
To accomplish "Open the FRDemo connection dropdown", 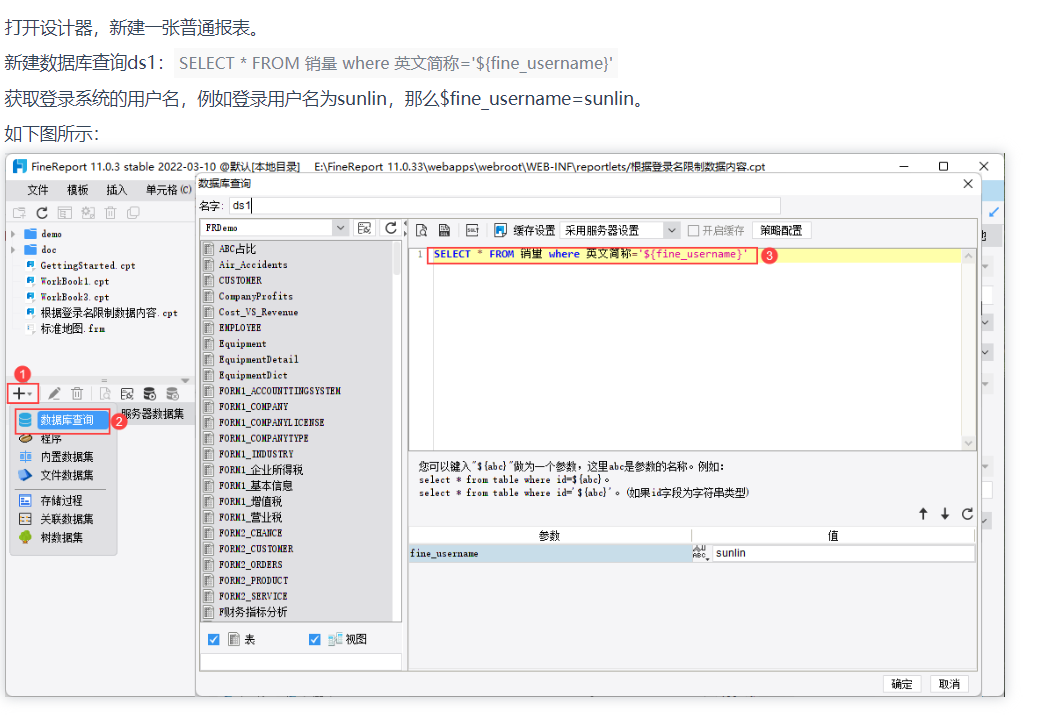I will [340, 228].
